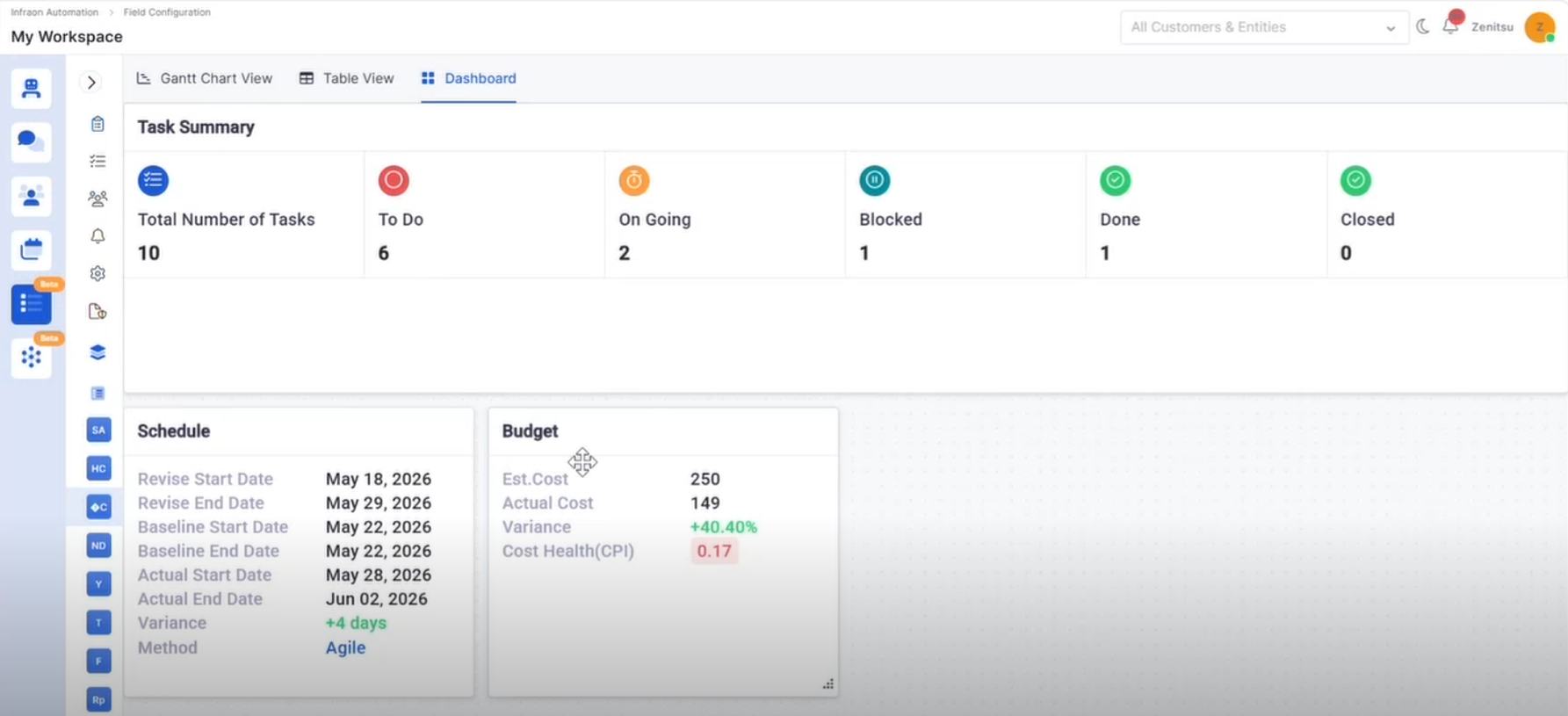Screen dimensions: 1568x716
Task: Open the notifications bell in header
Action: (x=1450, y=26)
